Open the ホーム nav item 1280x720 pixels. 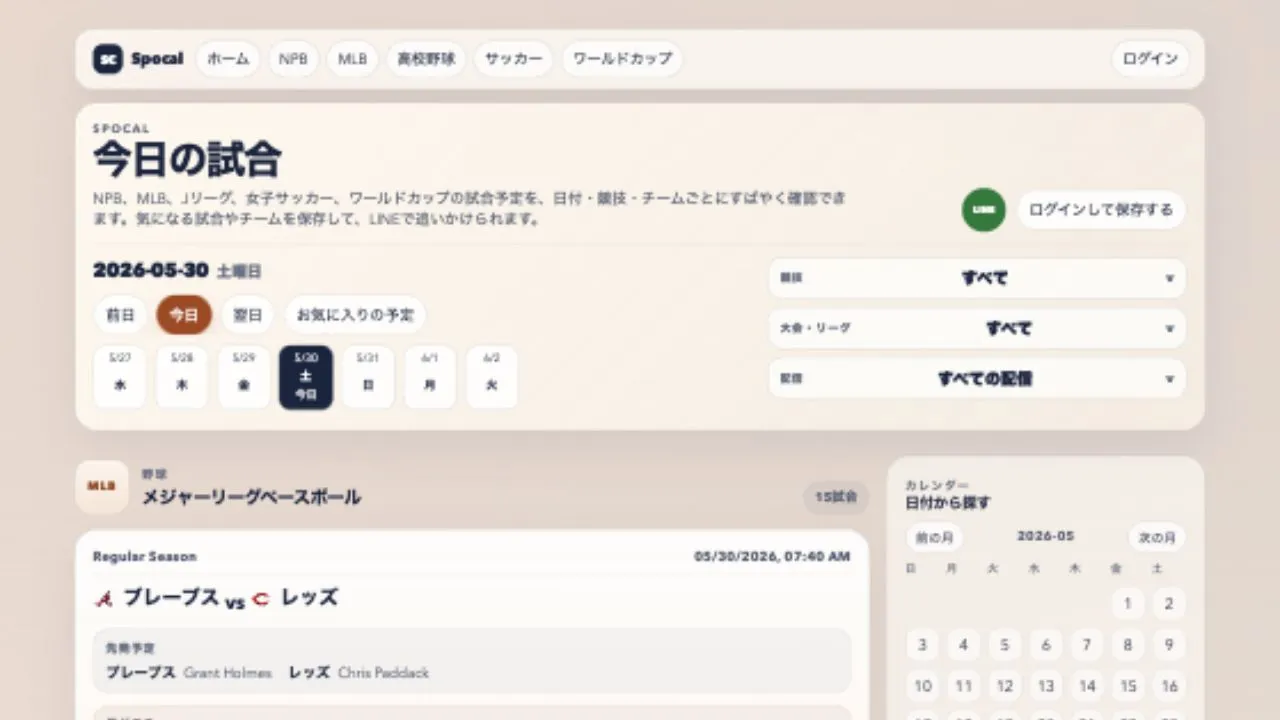[228, 59]
